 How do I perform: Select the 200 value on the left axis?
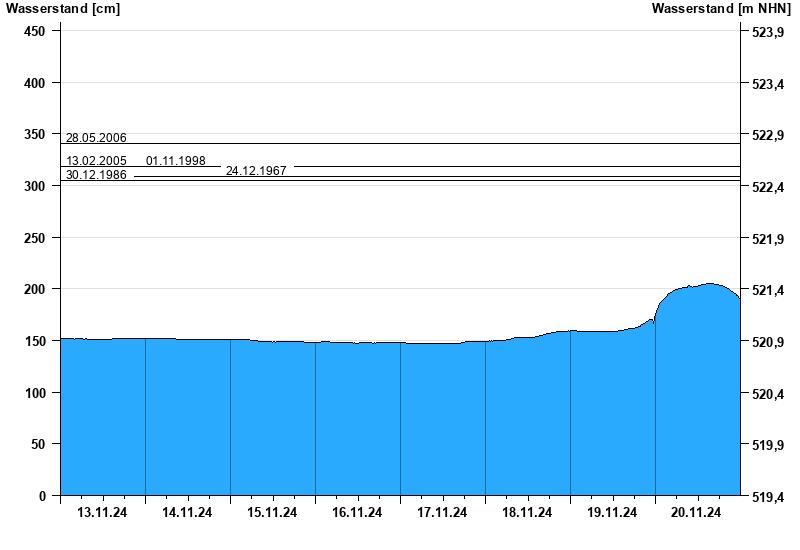point(35,290)
